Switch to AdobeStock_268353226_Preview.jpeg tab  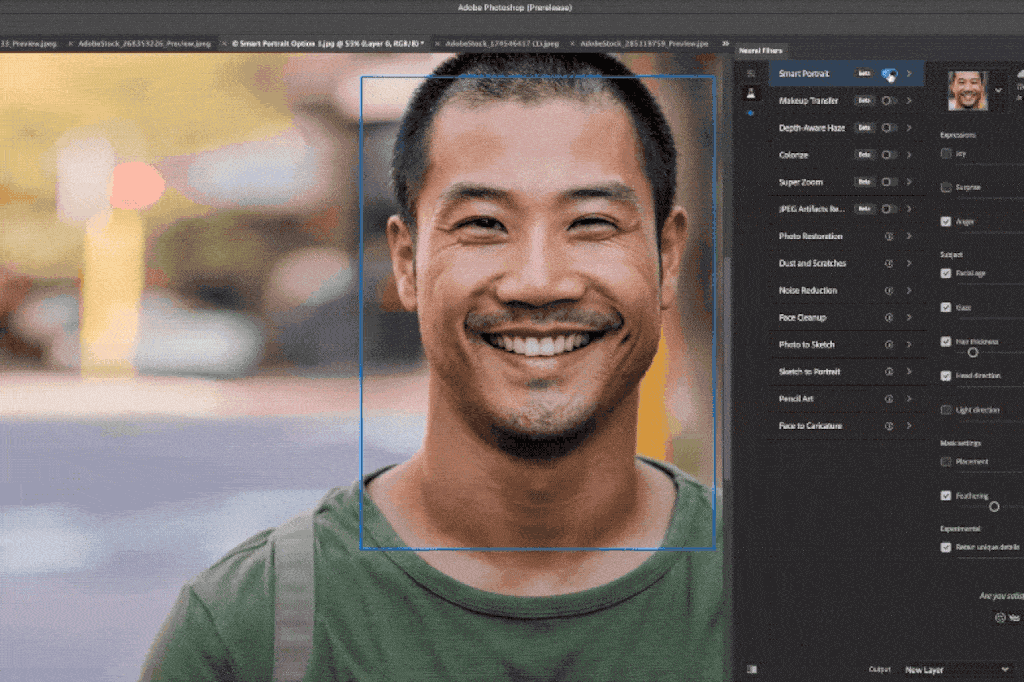pyautogui.click(x=147, y=44)
